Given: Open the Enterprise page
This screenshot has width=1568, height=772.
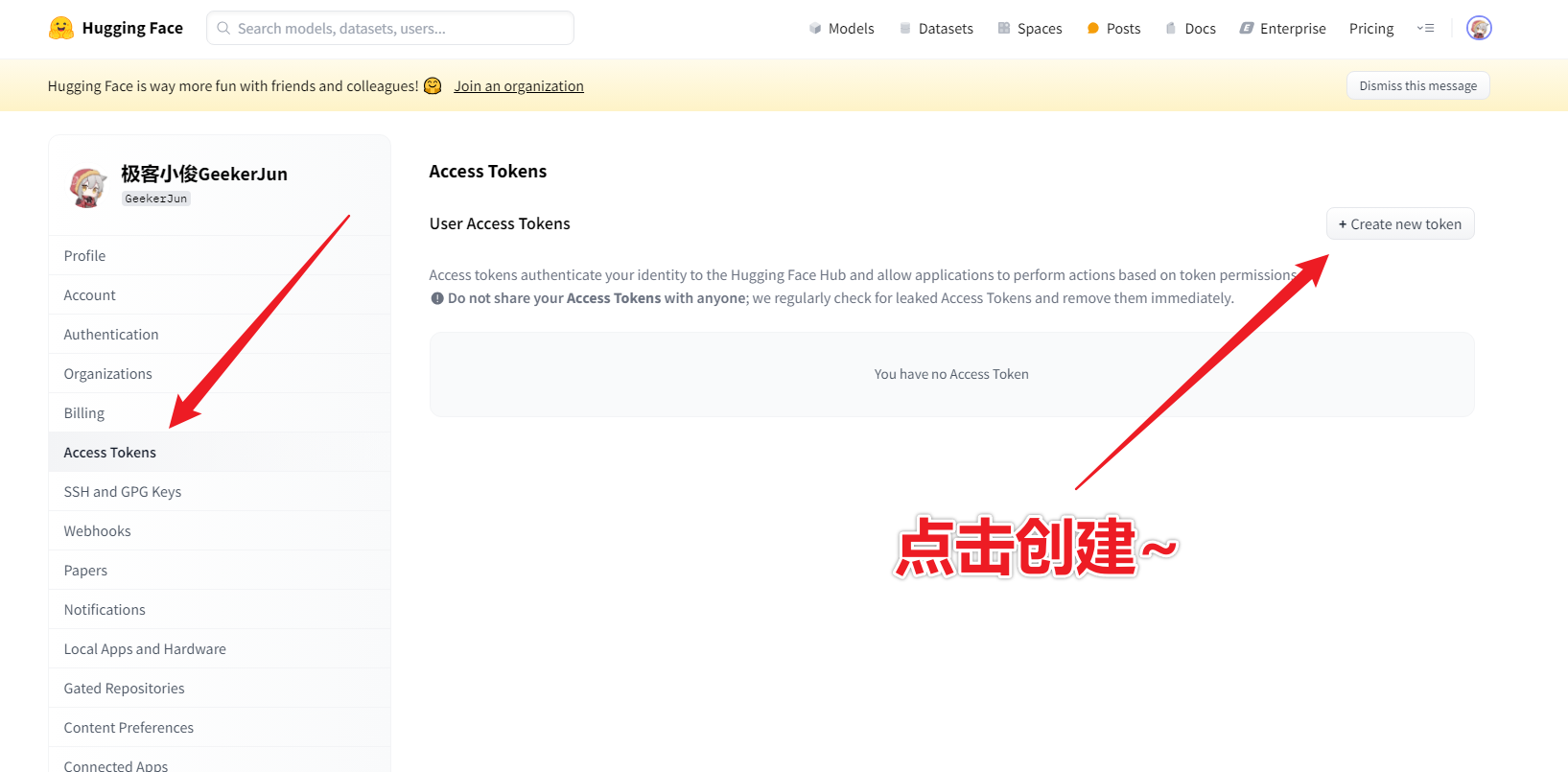Looking at the screenshot, I should coord(1283,28).
